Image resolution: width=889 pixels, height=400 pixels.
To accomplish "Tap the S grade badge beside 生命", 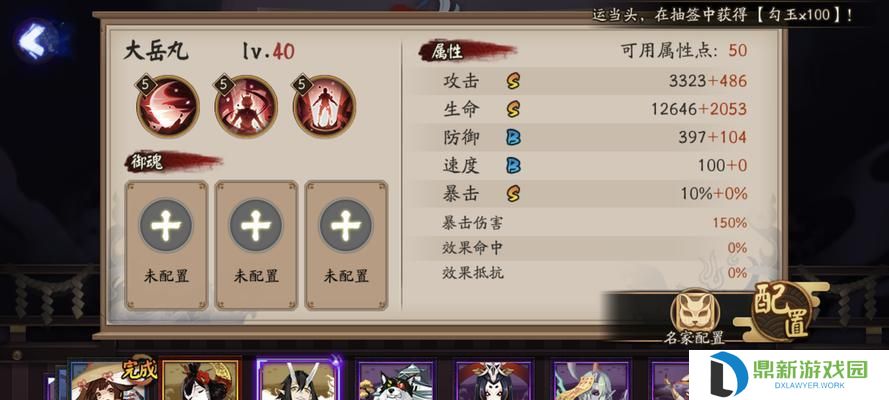I will tap(513, 109).
